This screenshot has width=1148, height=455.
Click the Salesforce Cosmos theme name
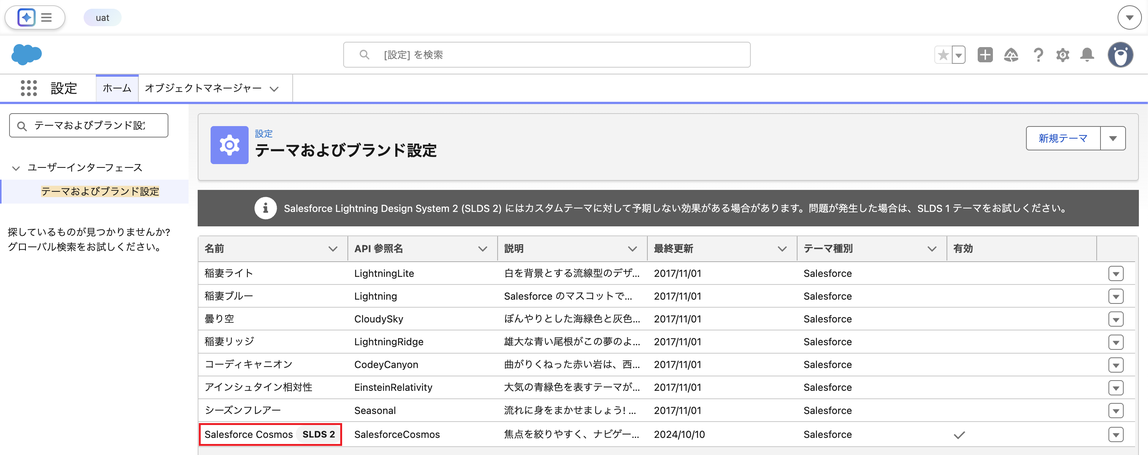(248, 434)
